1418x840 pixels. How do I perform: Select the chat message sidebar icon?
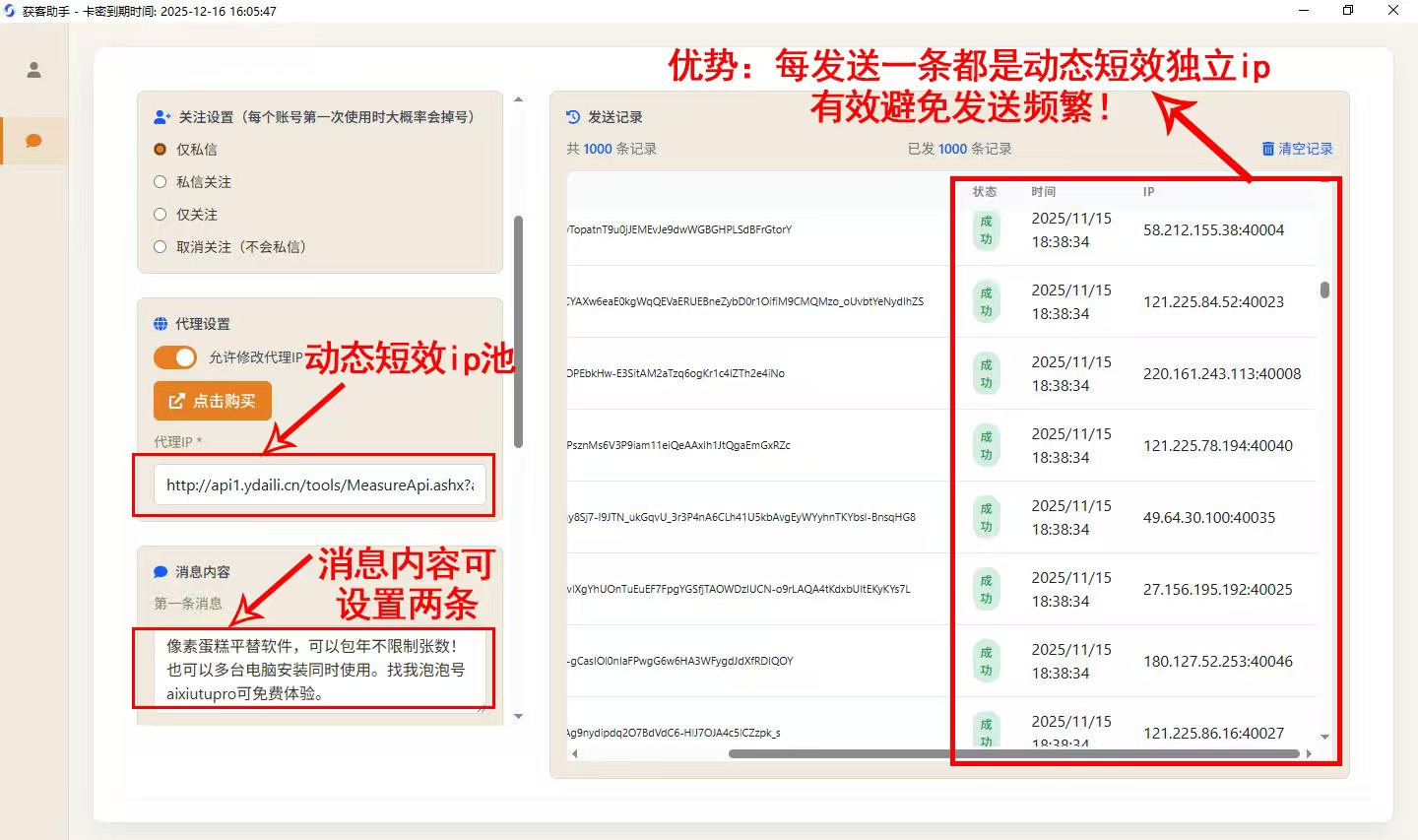point(33,141)
